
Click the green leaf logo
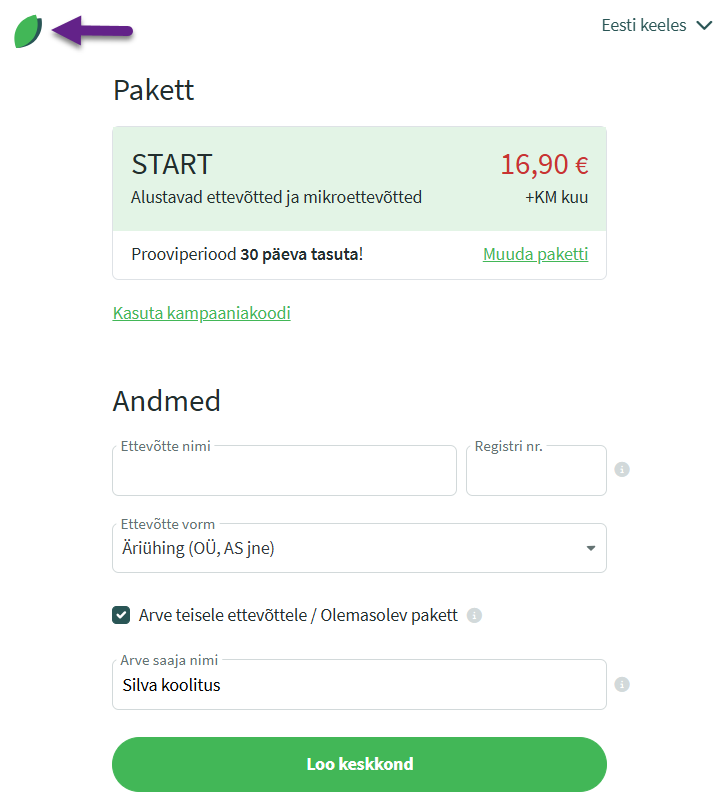pyautogui.click(x=28, y=32)
